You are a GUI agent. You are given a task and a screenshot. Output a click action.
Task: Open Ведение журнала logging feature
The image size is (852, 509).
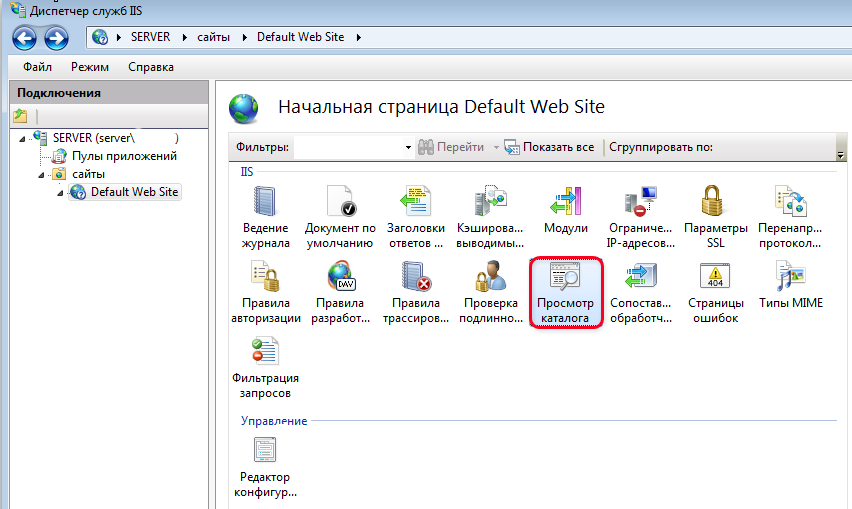click(x=265, y=217)
